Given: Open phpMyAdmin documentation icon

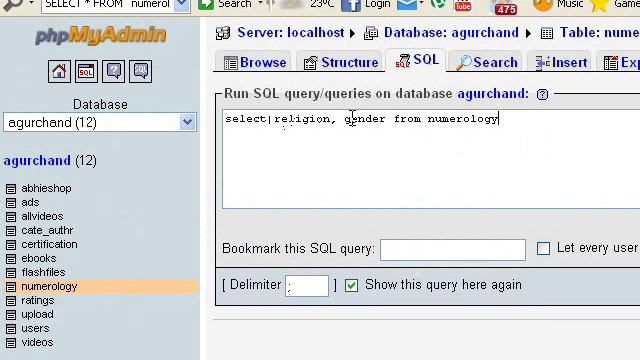Looking at the screenshot, I should coord(113,71).
